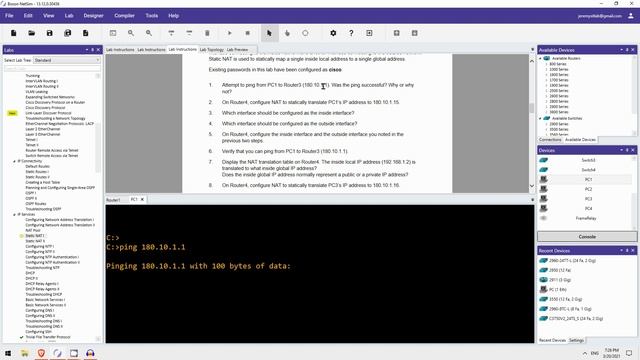Click the save disk toolbar icon
This screenshot has height=360, width=640.
pyautogui.click(x=49, y=33)
